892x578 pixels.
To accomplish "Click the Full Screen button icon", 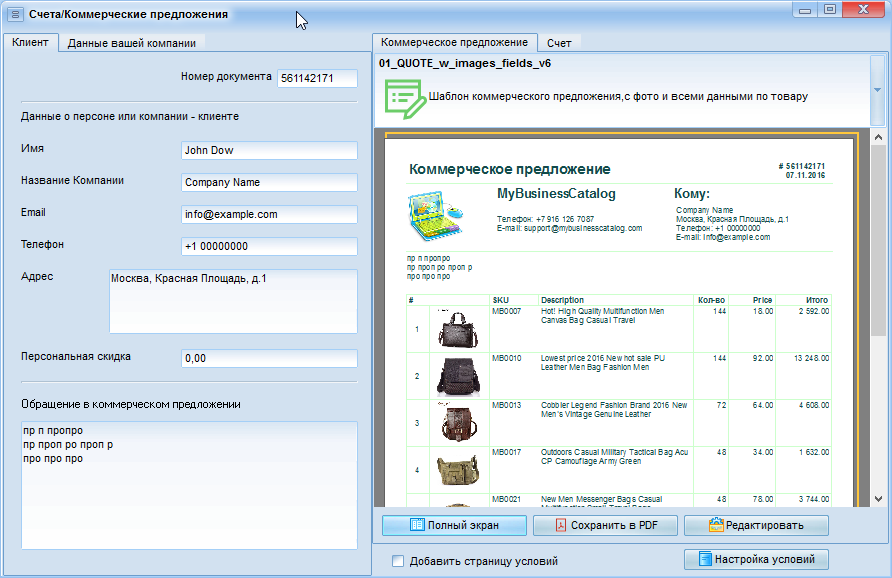I will point(418,525).
